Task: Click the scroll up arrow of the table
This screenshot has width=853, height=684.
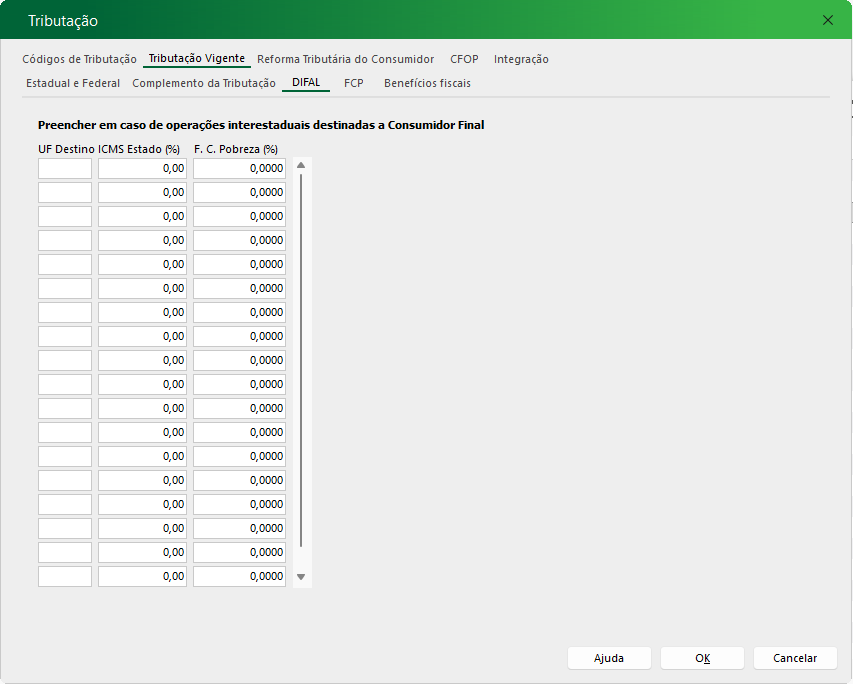Action: [x=301, y=166]
